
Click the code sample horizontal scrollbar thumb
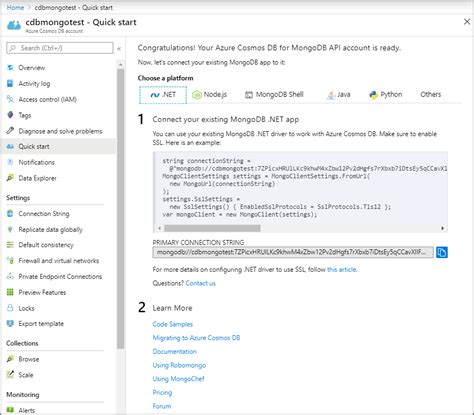click(x=212, y=228)
